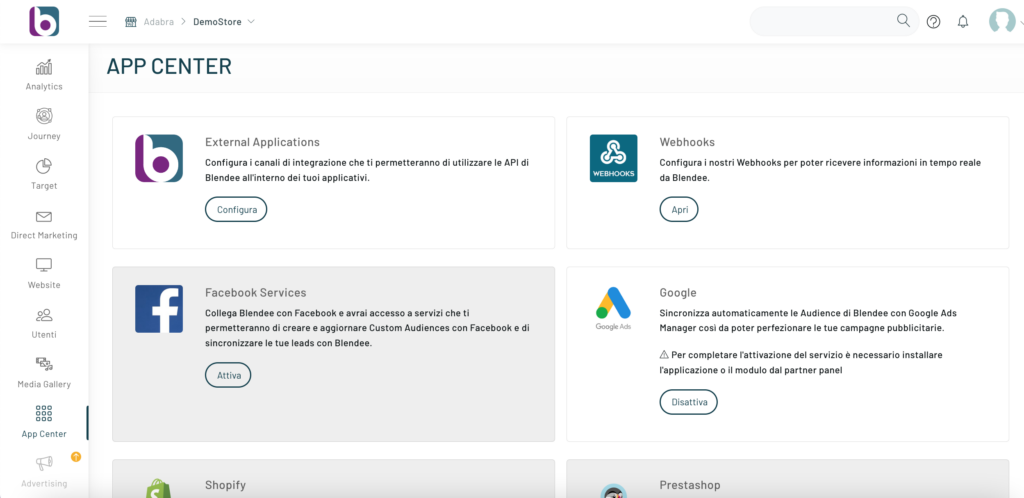Click Configura for External Applications
The width and height of the screenshot is (1024, 498).
pyautogui.click(x=236, y=209)
